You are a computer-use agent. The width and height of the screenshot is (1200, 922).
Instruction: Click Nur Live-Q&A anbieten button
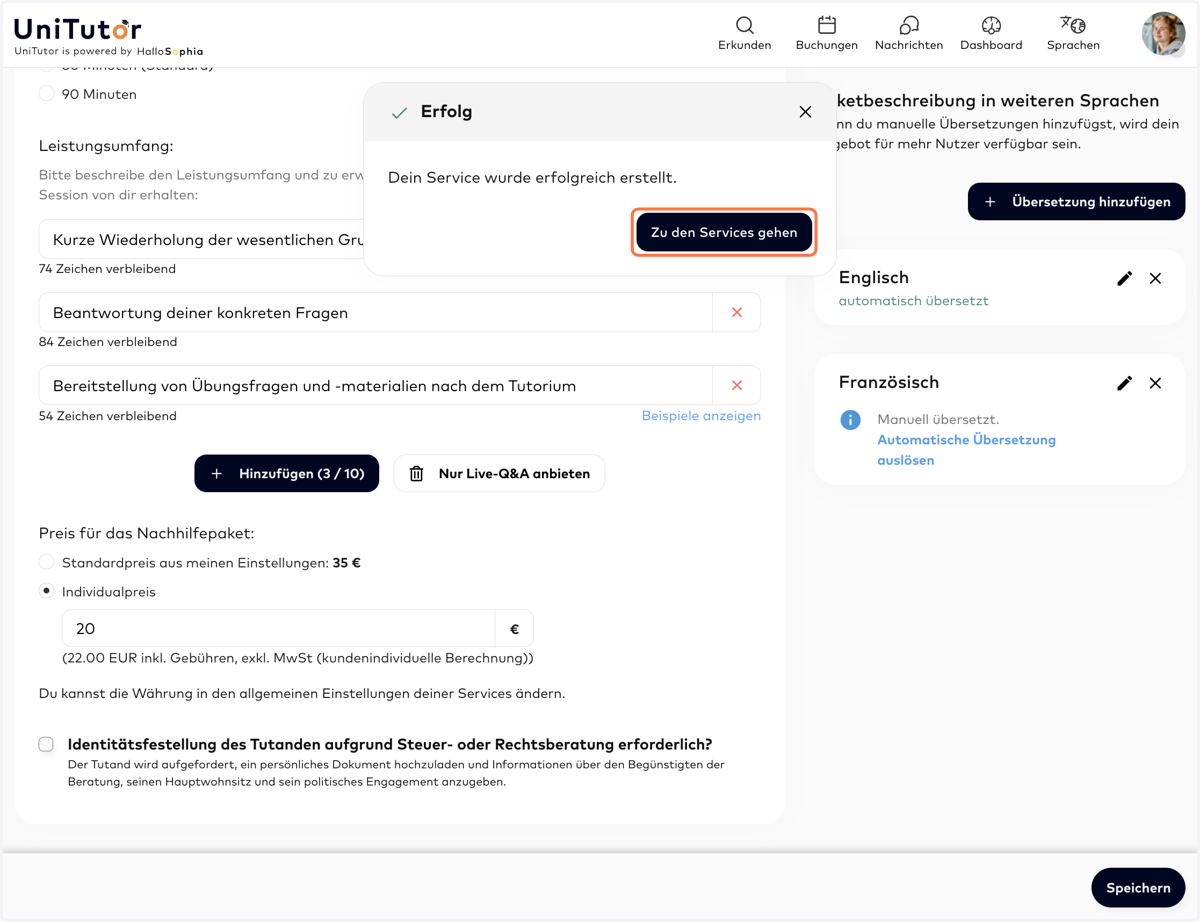click(x=499, y=473)
